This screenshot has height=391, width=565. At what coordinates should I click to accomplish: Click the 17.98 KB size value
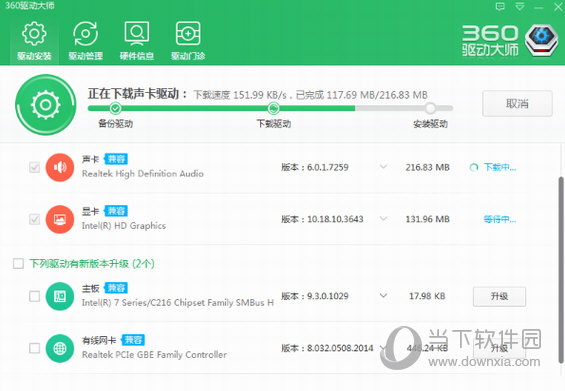(427, 296)
